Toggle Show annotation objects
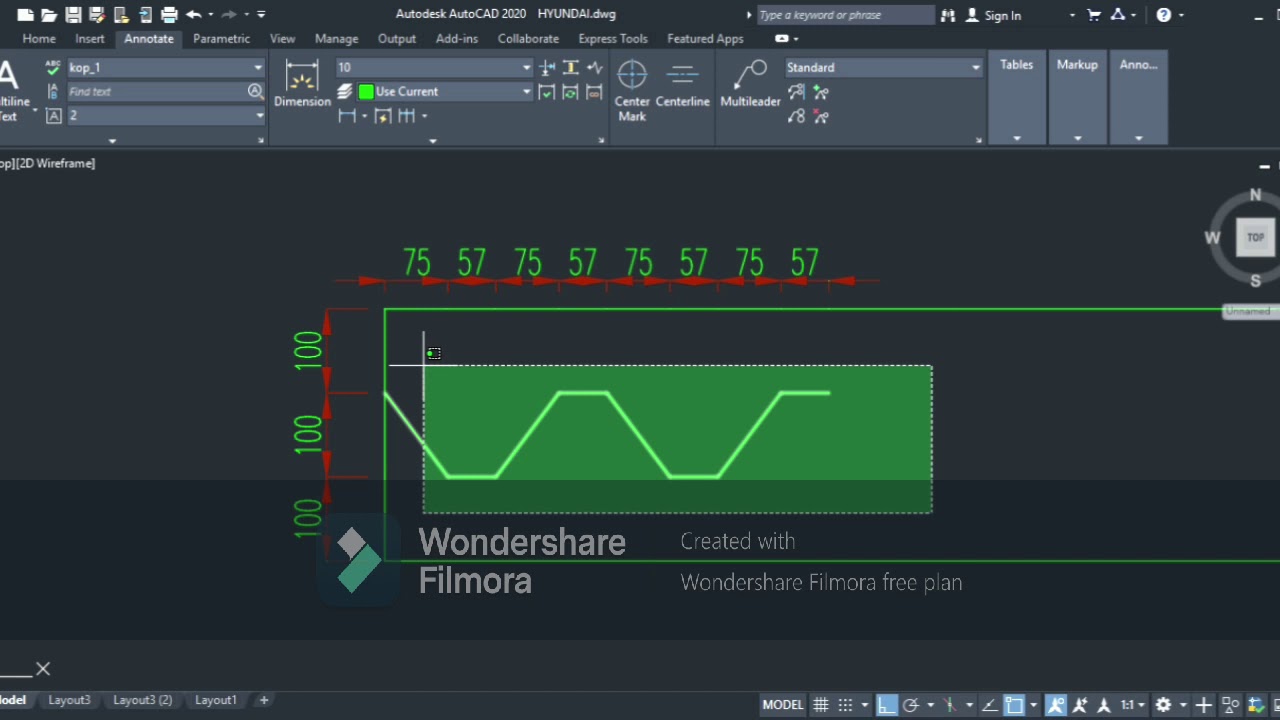This screenshot has height=720, width=1280. [x=1057, y=704]
